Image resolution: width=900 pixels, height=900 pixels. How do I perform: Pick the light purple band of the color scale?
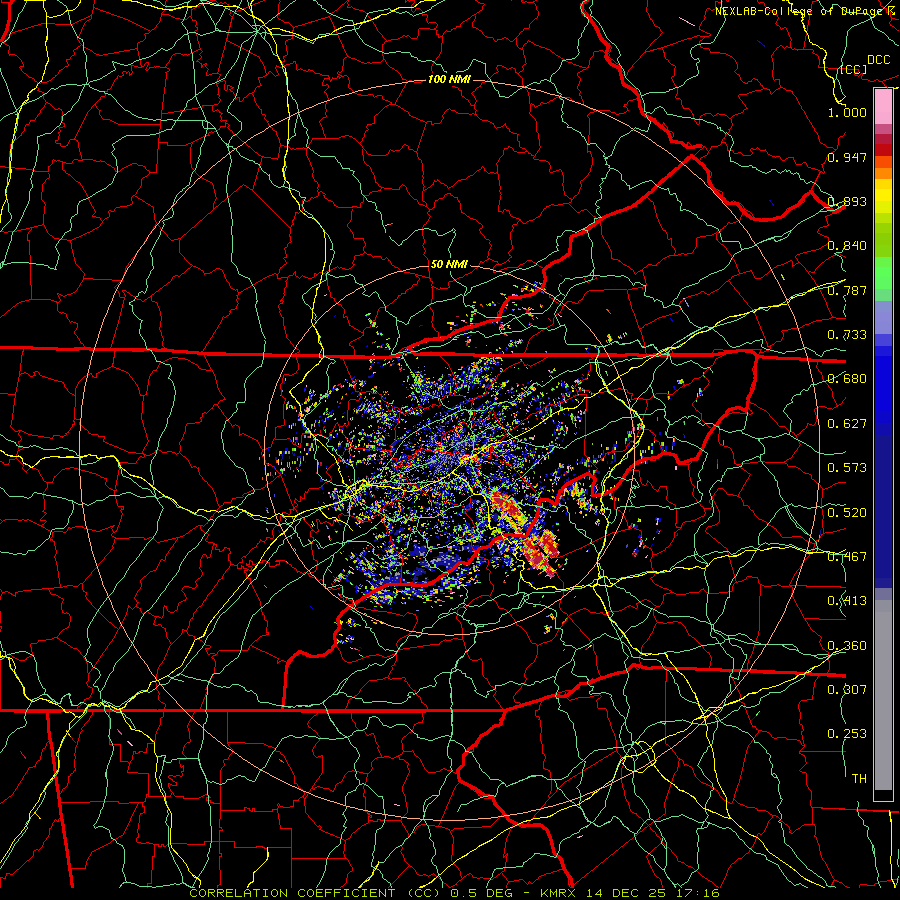[883, 317]
